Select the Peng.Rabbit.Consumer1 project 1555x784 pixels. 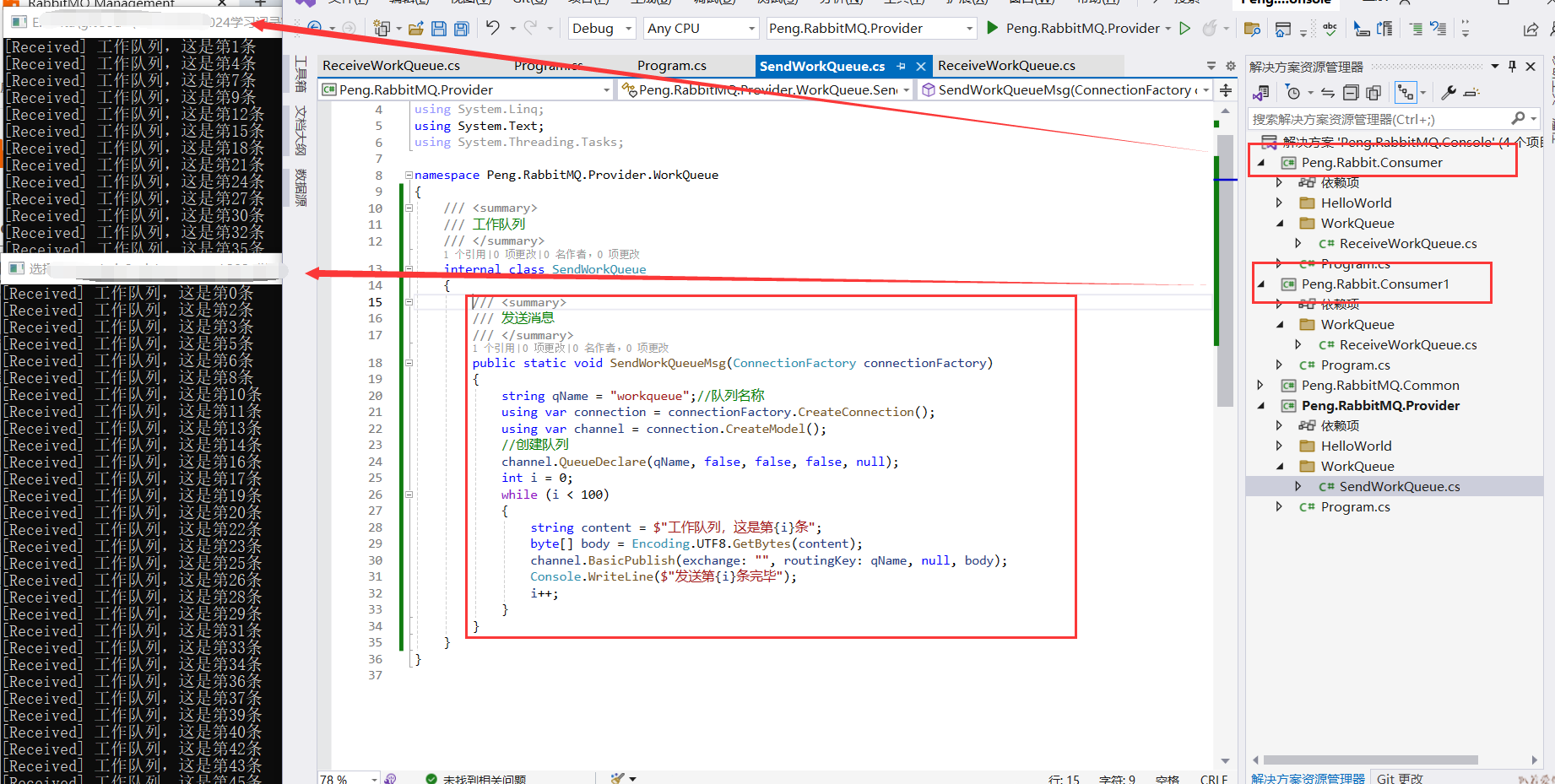pos(1375,284)
